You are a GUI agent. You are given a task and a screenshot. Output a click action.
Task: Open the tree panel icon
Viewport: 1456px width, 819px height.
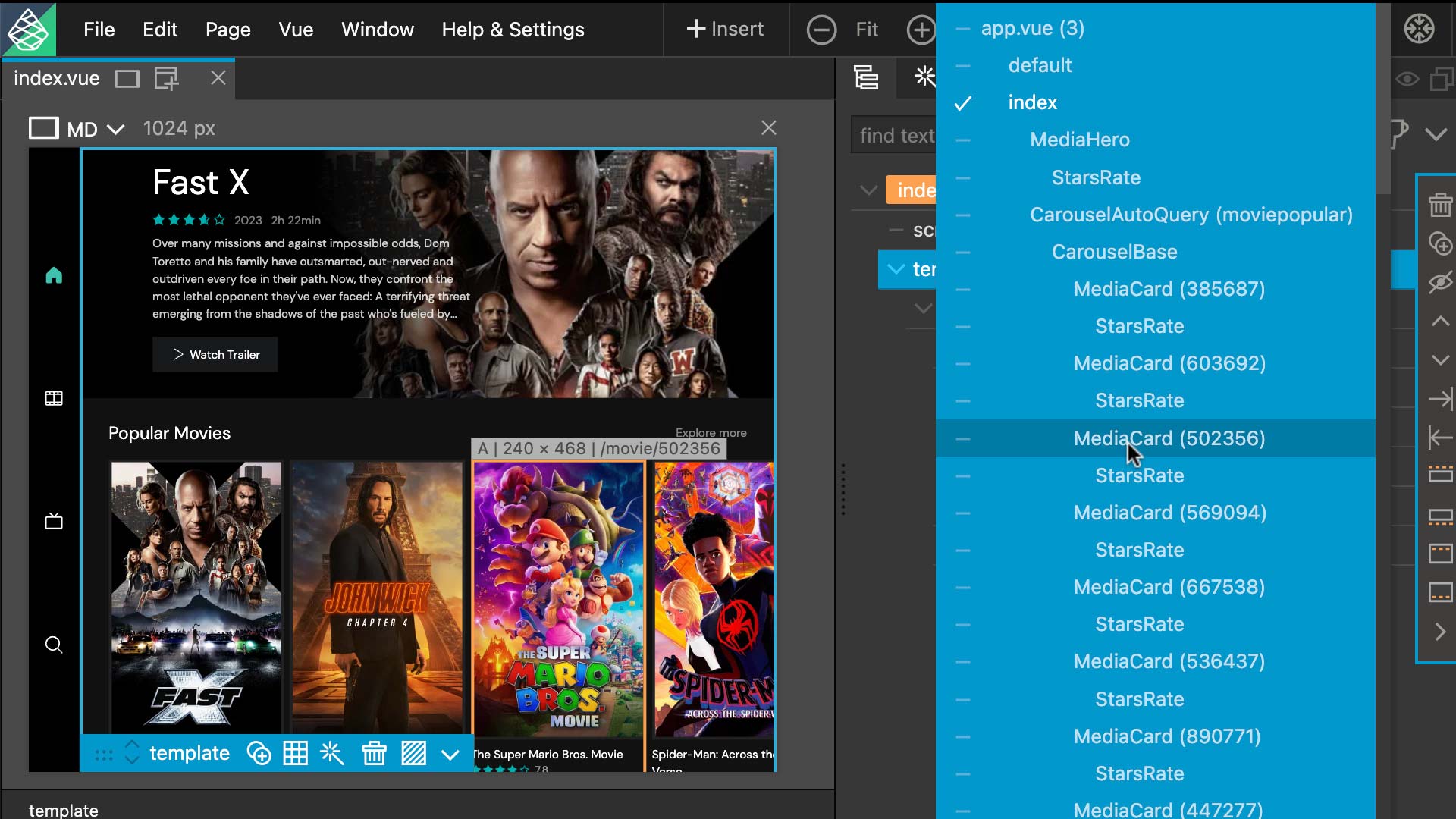[x=866, y=77]
